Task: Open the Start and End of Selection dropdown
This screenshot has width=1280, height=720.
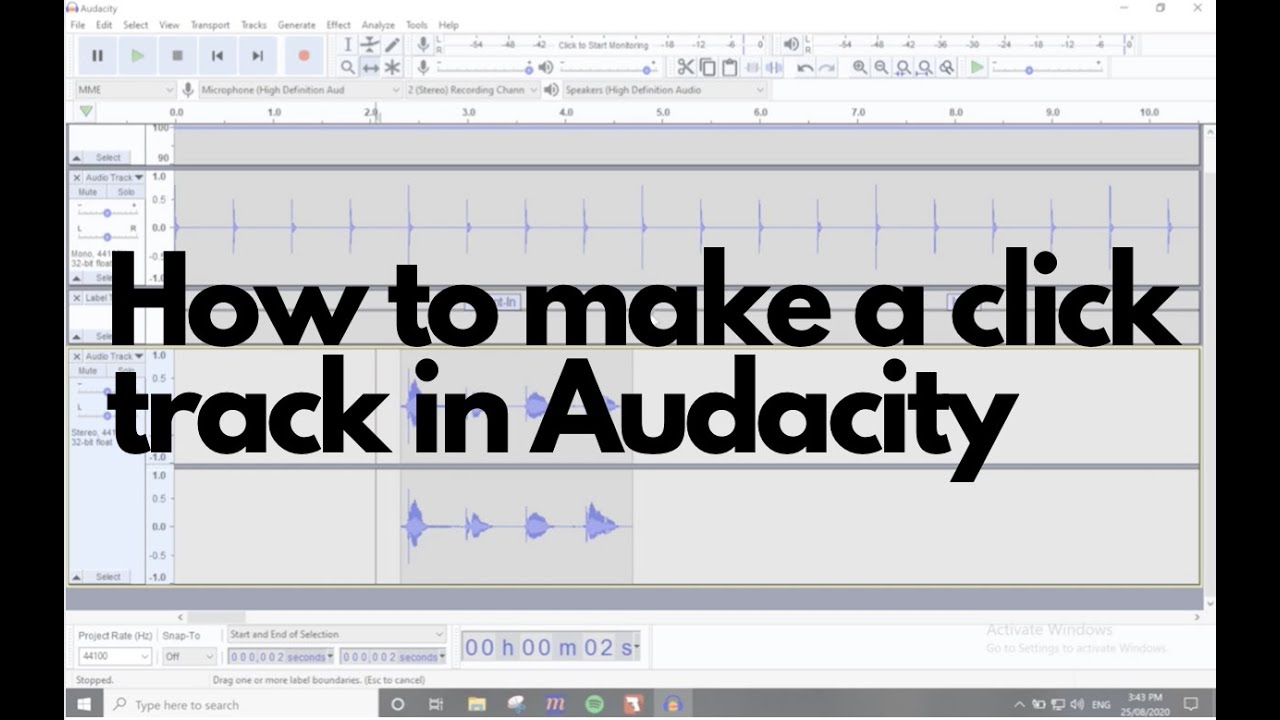Action: pyautogui.click(x=336, y=635)
